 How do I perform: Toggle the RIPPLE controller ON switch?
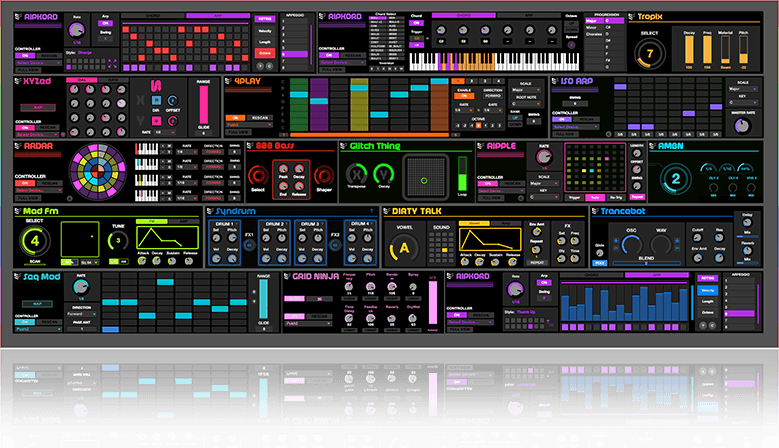(x=487, y=184)
